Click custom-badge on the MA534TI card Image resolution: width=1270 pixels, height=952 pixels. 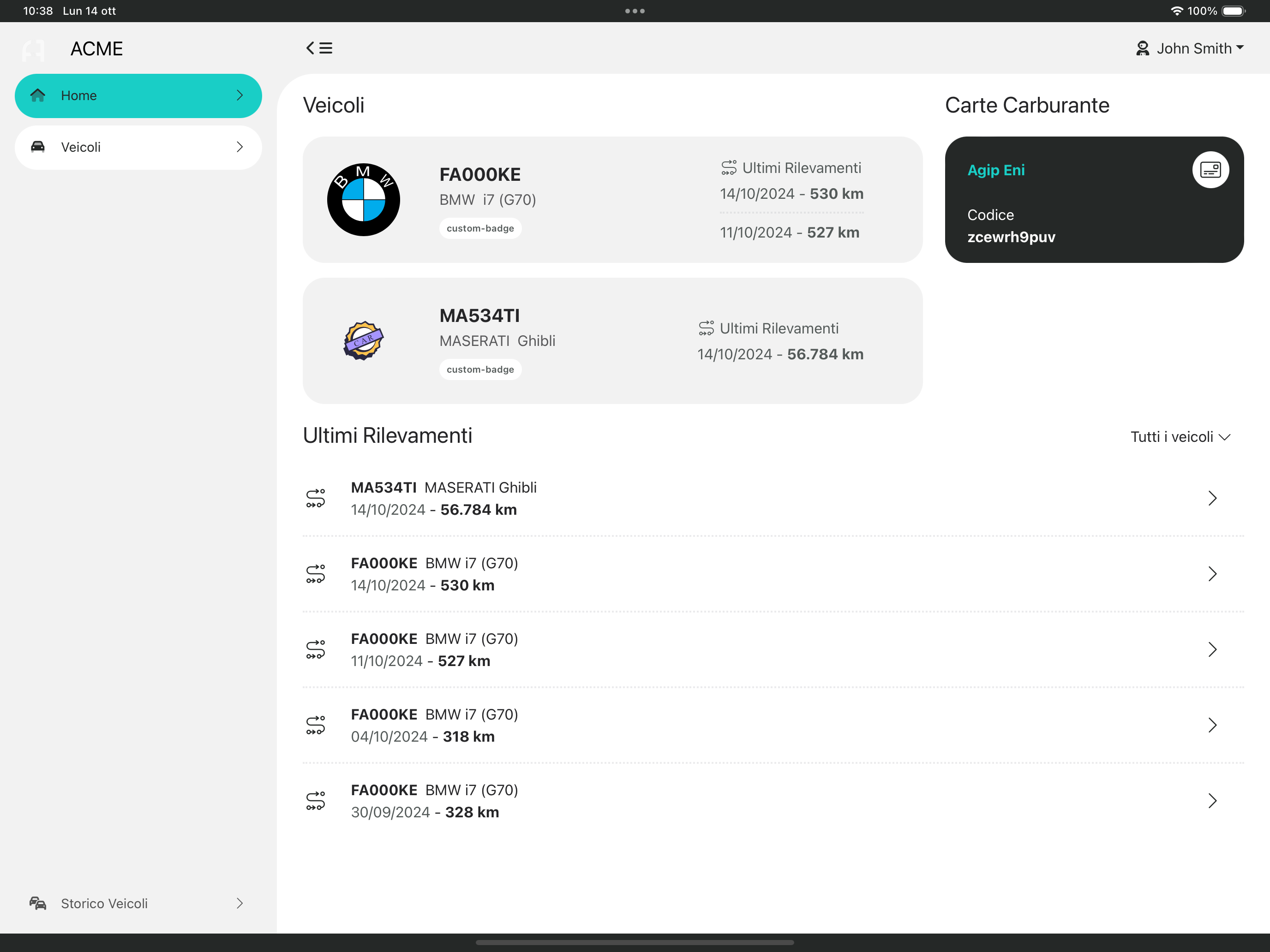pos(480,369)
